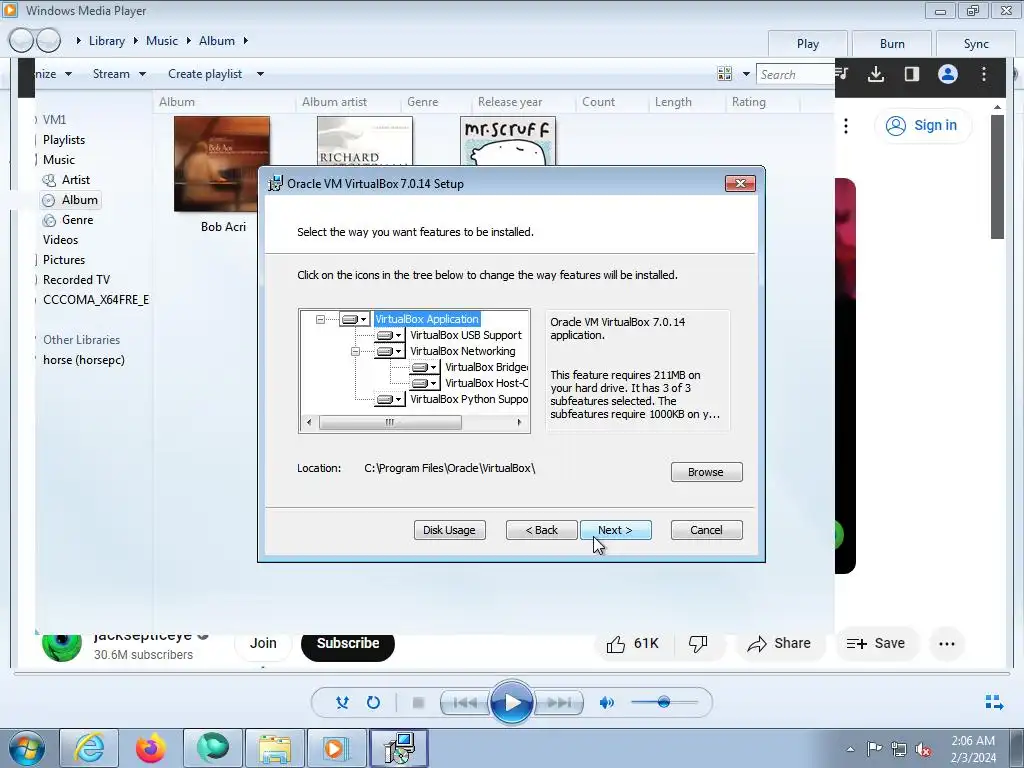Open browser three-dot menu
1024x768 pixels.
984,74
